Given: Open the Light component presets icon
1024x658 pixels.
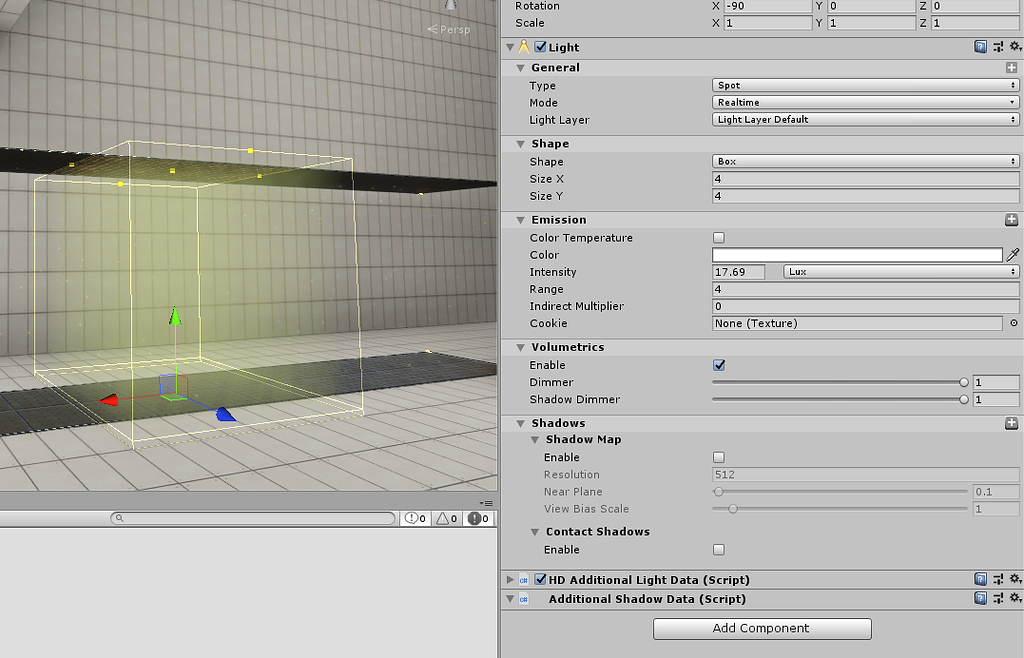Looking at the screenshot, I should point(998,46).
